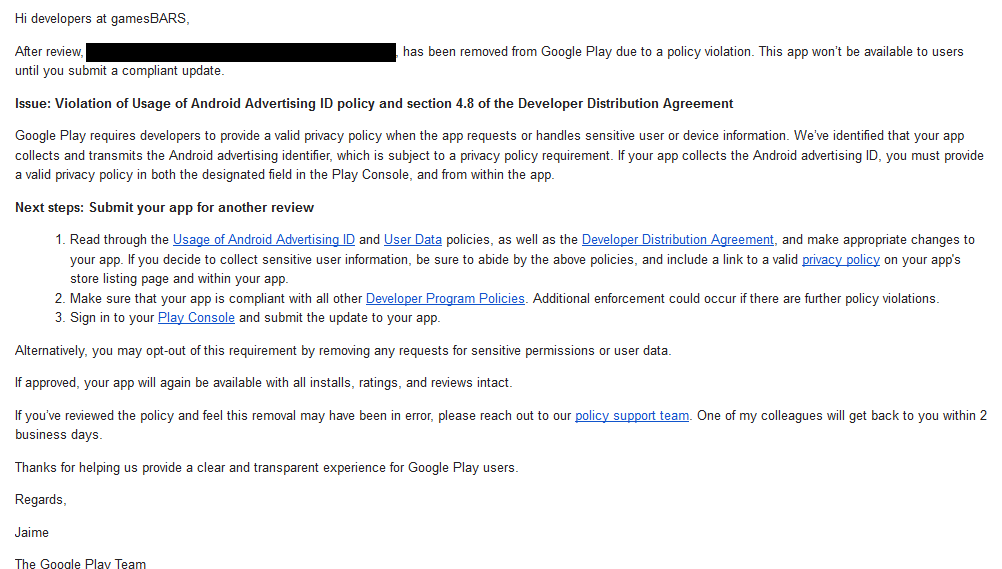This screenshot has height=569, width=1002.
Task: Follow the privacy policy hyperlink
Action: pyautogui.click(x=840, y=260)
